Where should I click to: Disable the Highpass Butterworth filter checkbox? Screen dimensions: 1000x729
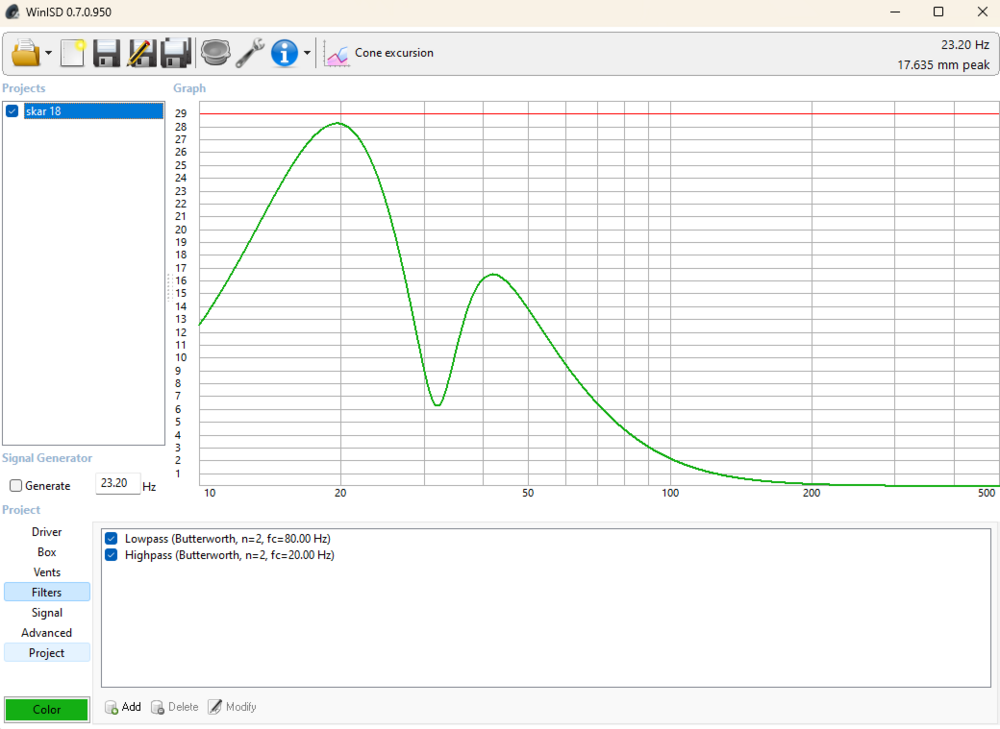click(111, 555)
